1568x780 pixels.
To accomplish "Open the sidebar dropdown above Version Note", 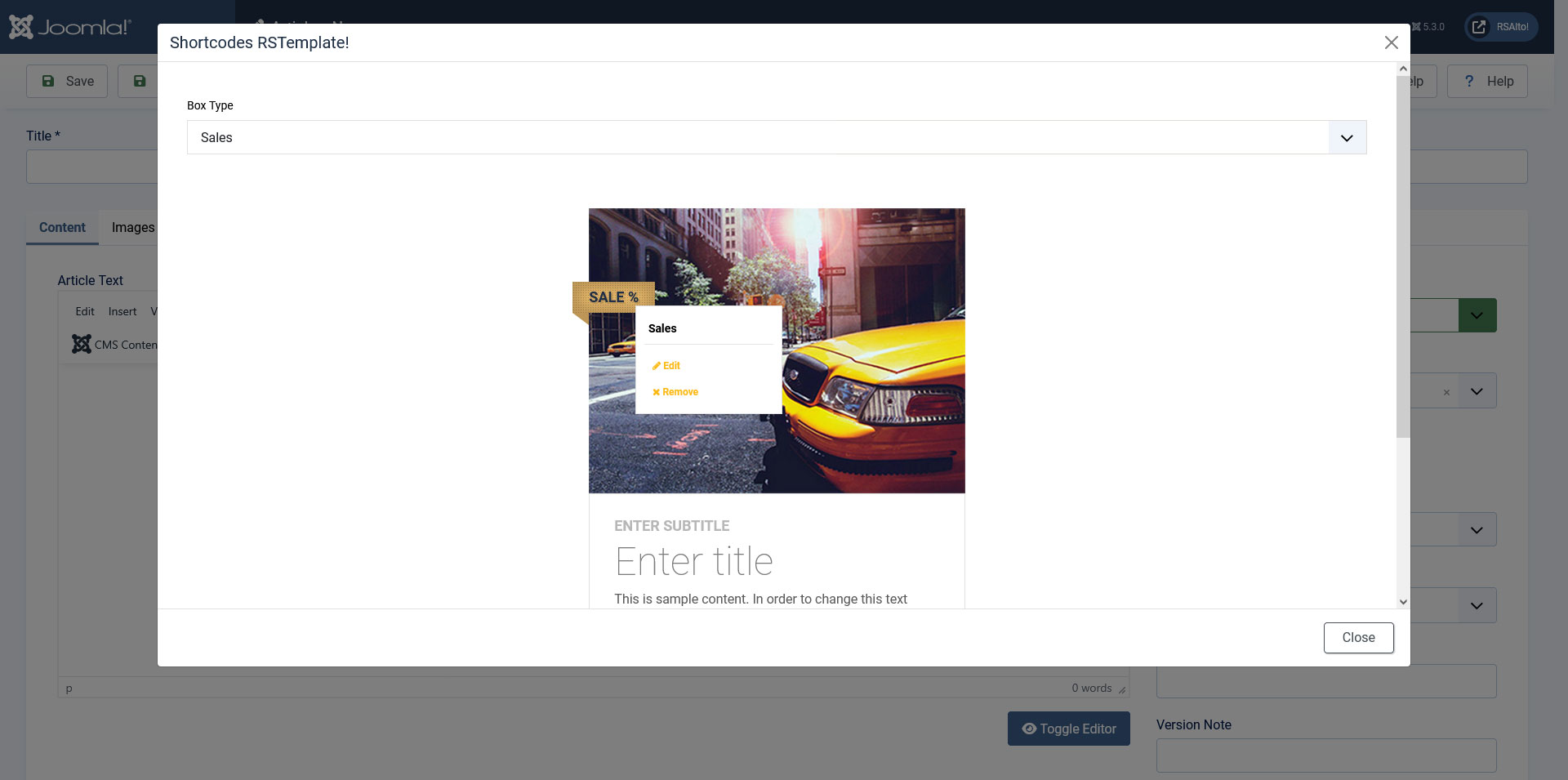I will coord(1477,606).
